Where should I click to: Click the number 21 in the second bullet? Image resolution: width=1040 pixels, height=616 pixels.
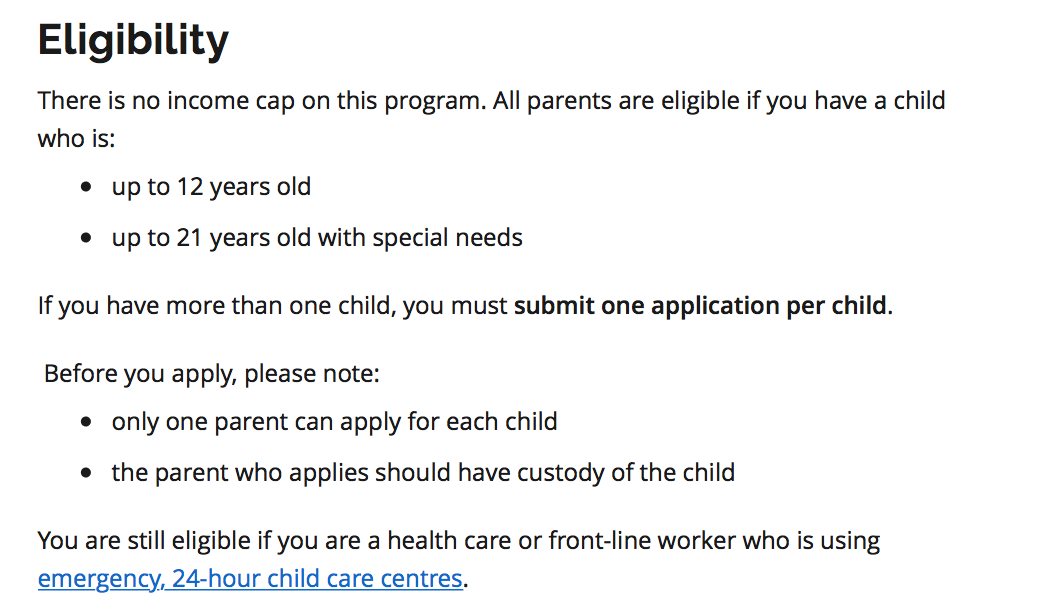(x=190, y=238)
